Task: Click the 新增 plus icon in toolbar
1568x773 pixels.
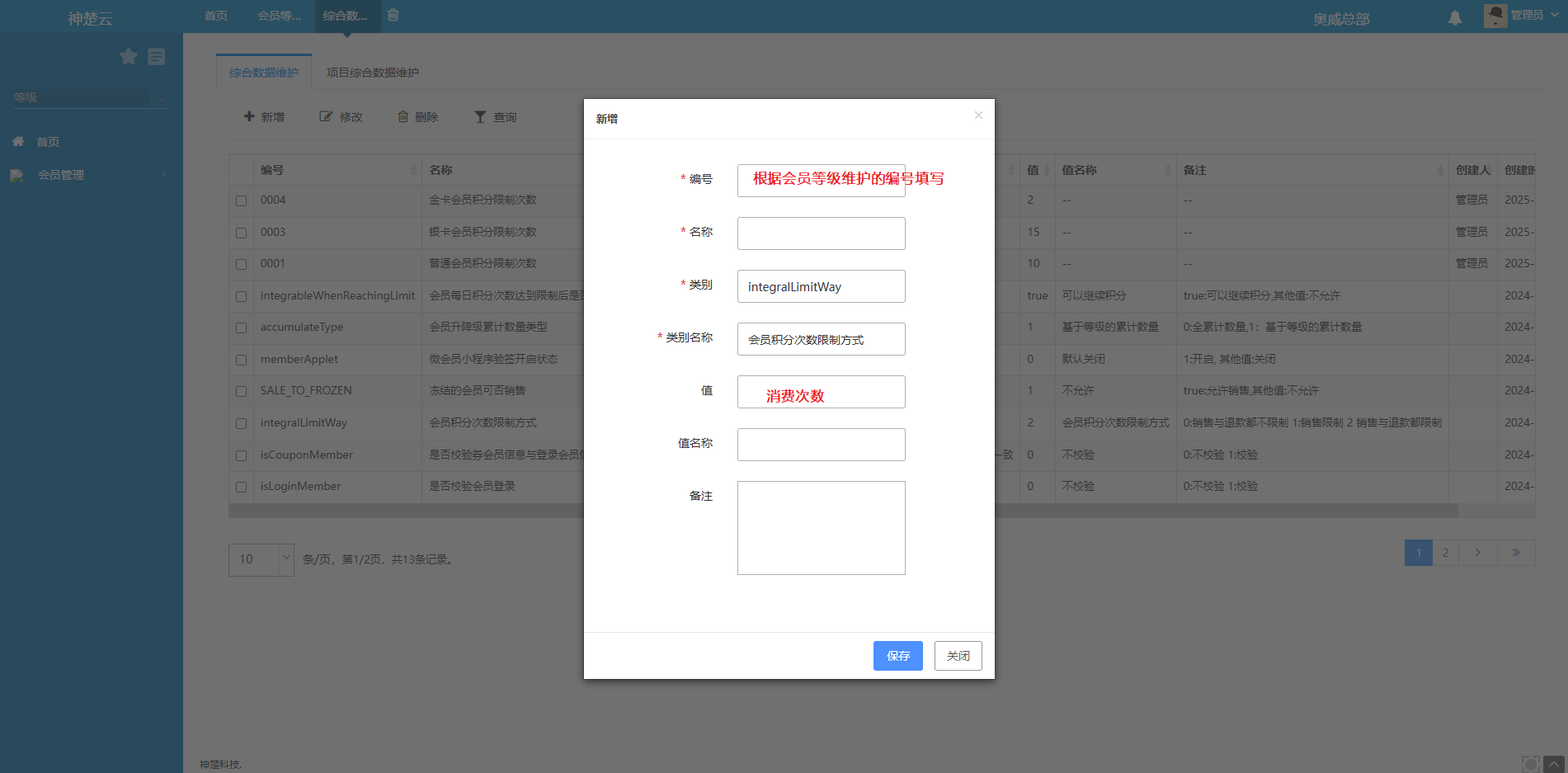Action: pyautogui.click(x=249, y=116)
